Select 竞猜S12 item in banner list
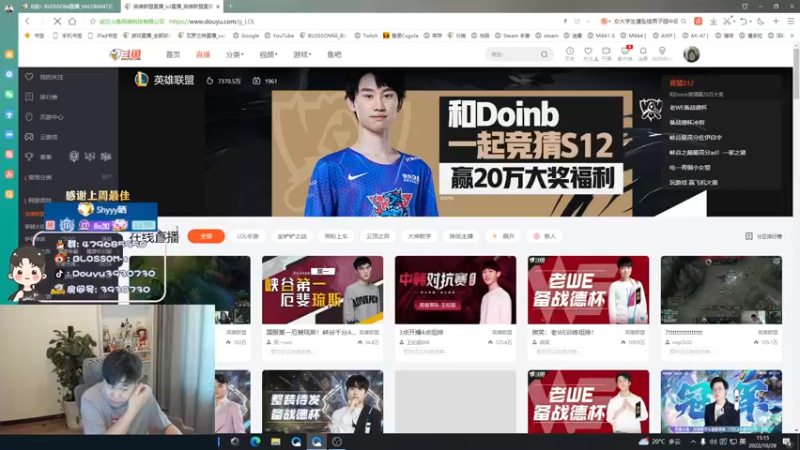Image resolution: width=800 pixels, height=450 pixels. click(682, 83)
